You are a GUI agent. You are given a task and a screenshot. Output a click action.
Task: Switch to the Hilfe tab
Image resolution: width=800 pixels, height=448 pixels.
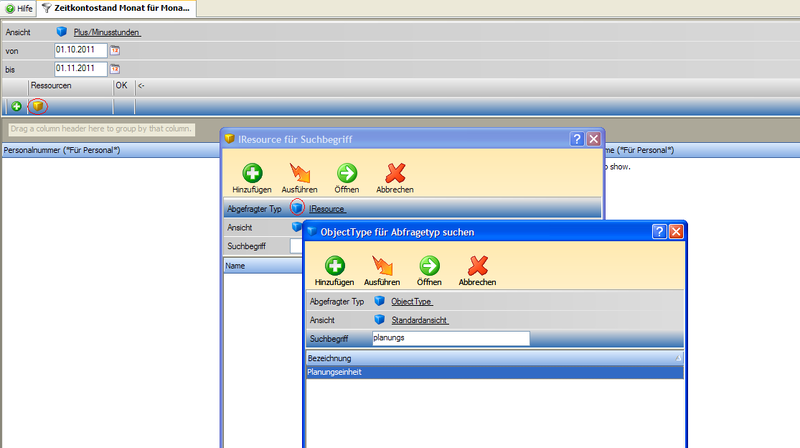click(17, 8)
